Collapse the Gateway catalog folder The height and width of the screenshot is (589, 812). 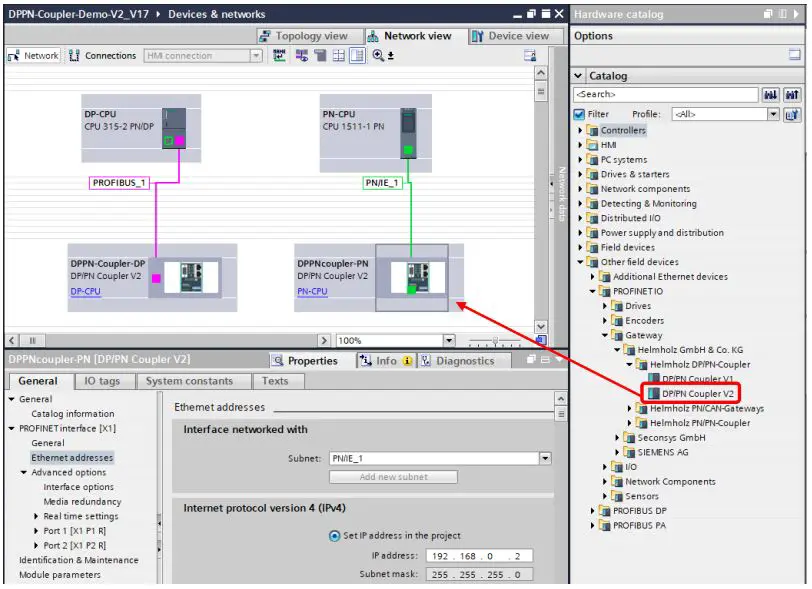[605, 335]
